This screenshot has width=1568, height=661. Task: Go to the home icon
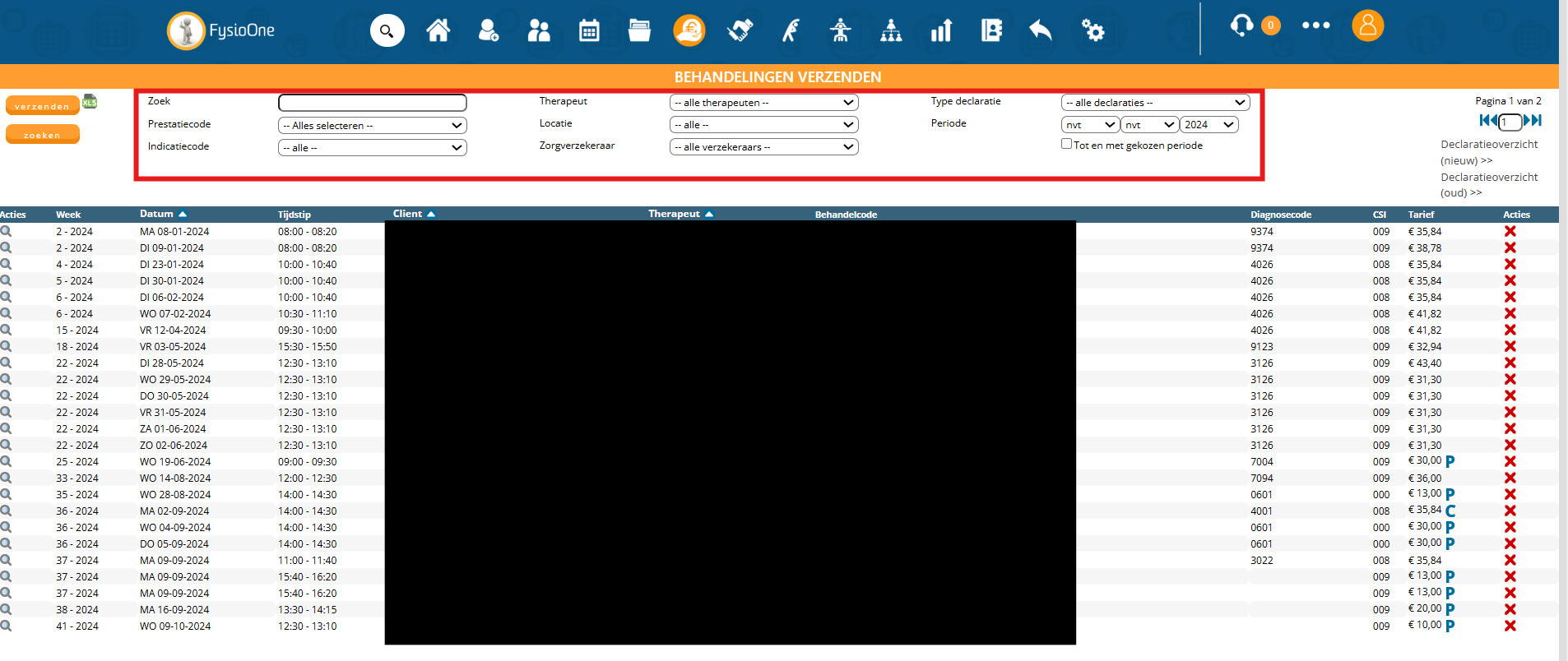tap(438, 31)
